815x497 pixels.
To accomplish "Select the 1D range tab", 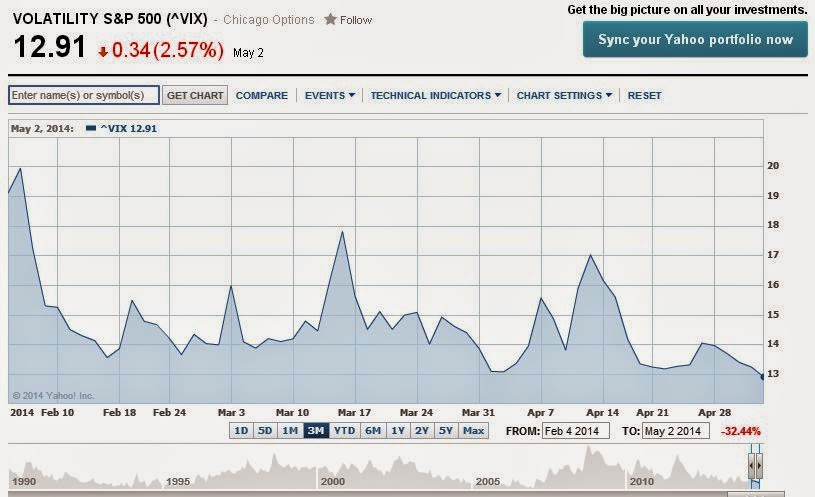I will click(x=241, y=430).
